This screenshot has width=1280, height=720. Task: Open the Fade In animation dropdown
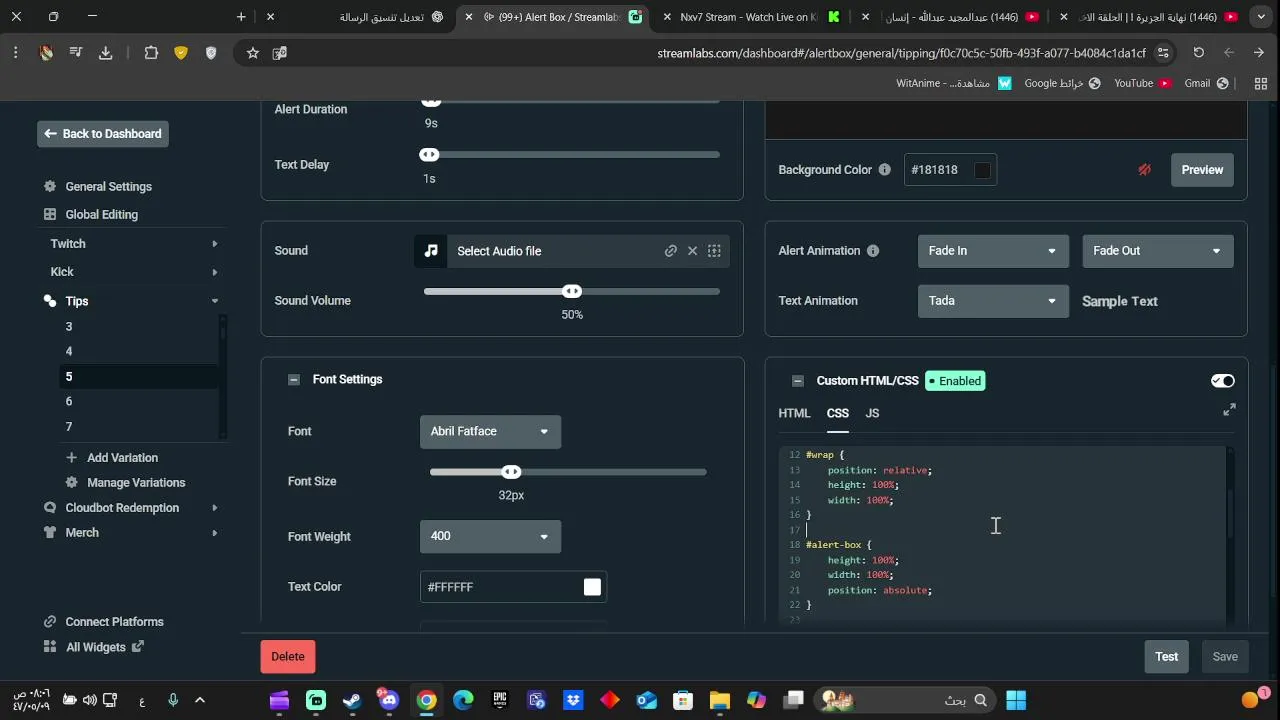(x=992, y=251)
